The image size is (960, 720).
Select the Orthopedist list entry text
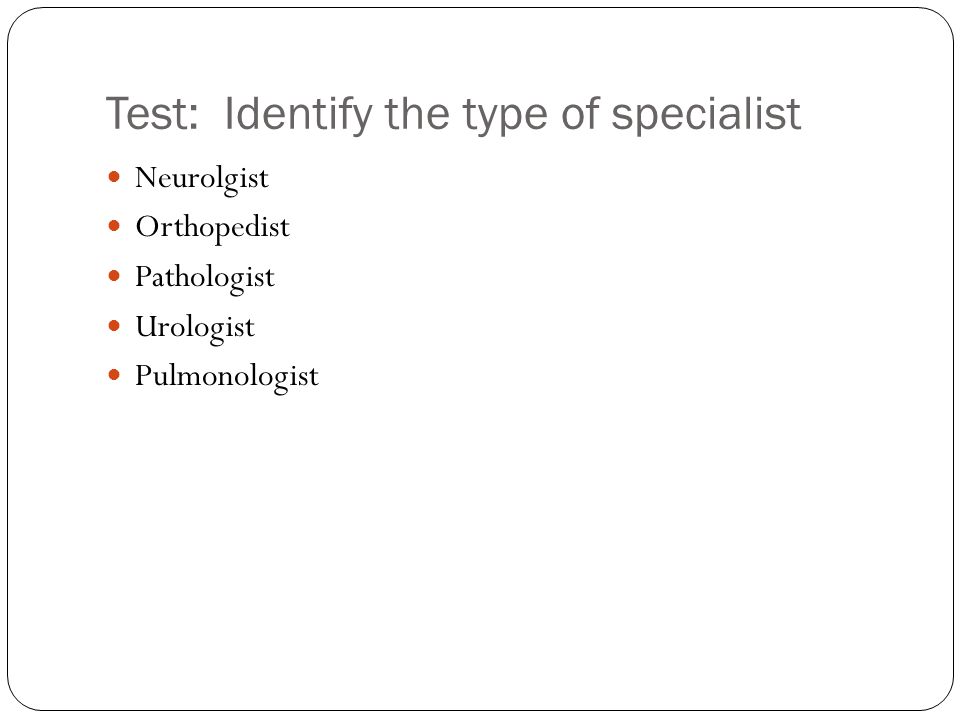(x=212, y=228)
